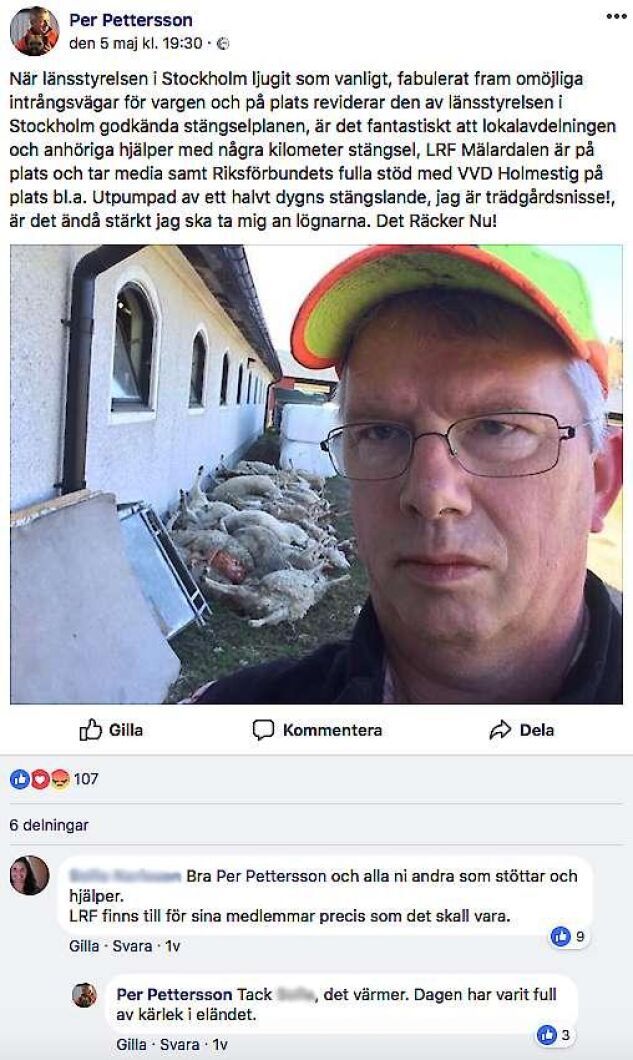Click the globe privacy icon beside timestamp
Screen dimensions: 633x1060
[222, 44]
